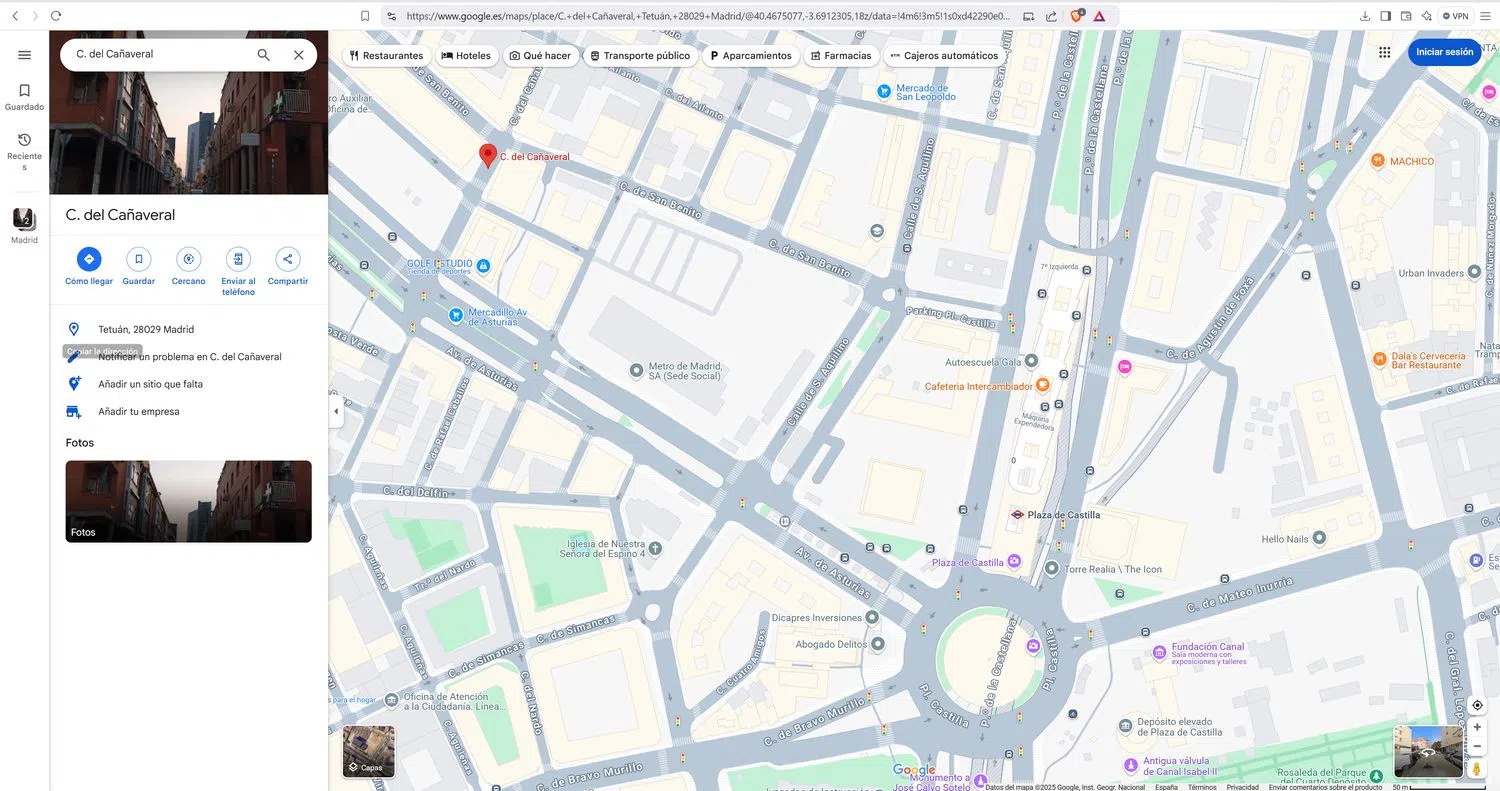Open the VPN button in browser
Viewport: 1500px width, 791px height.
[1456, 16]
